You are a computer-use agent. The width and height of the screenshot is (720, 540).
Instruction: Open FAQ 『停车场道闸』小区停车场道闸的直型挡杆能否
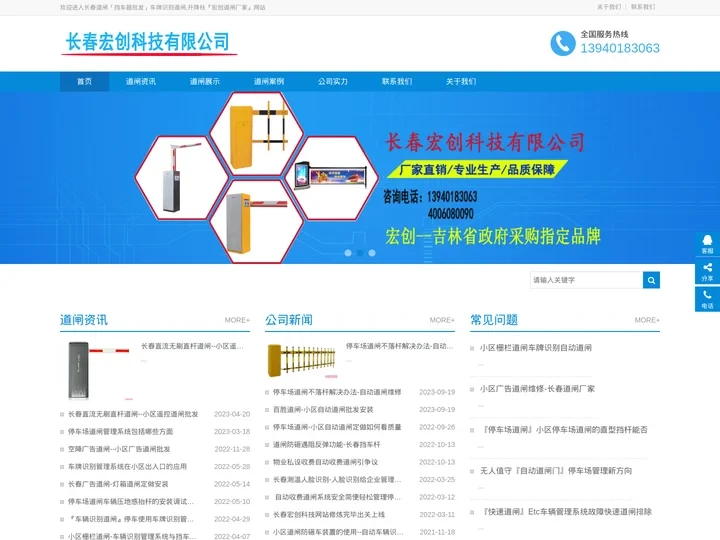[x=564, y=430]
